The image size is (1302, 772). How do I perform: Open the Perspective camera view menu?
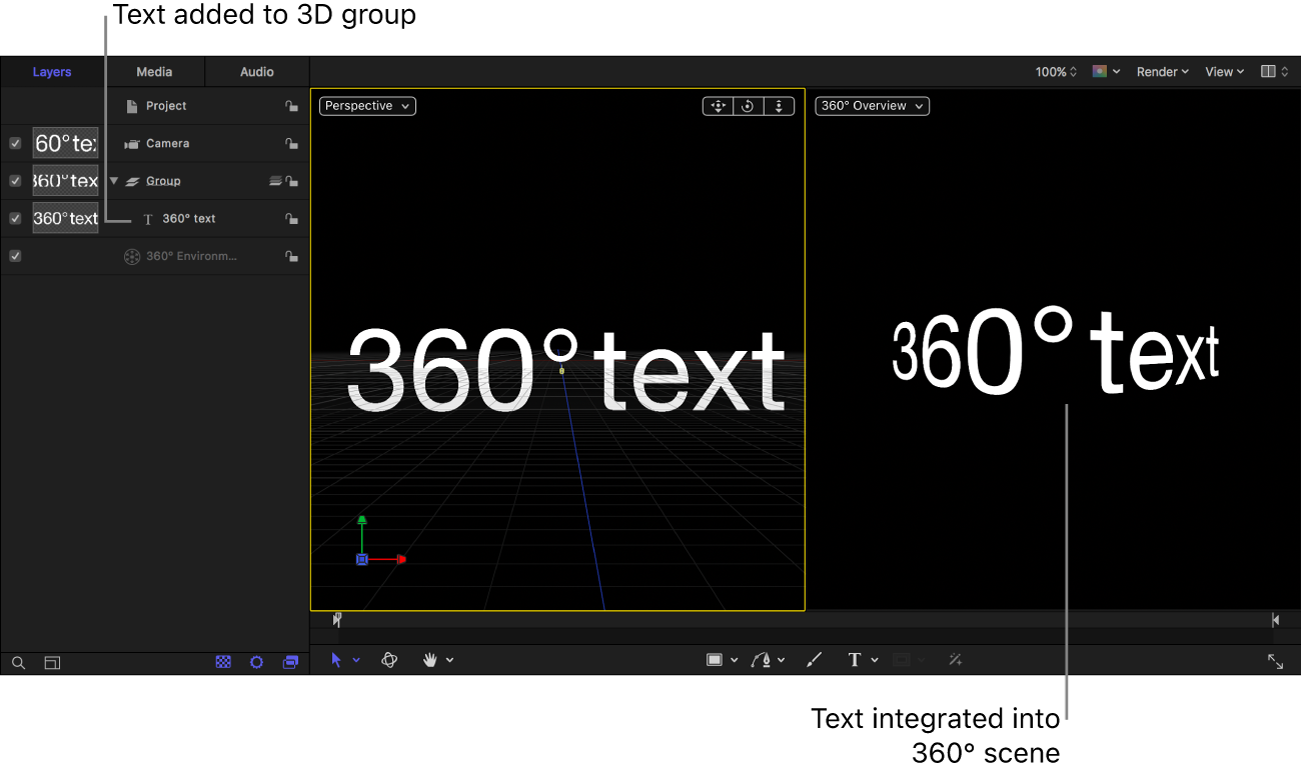tap(366, 105)
